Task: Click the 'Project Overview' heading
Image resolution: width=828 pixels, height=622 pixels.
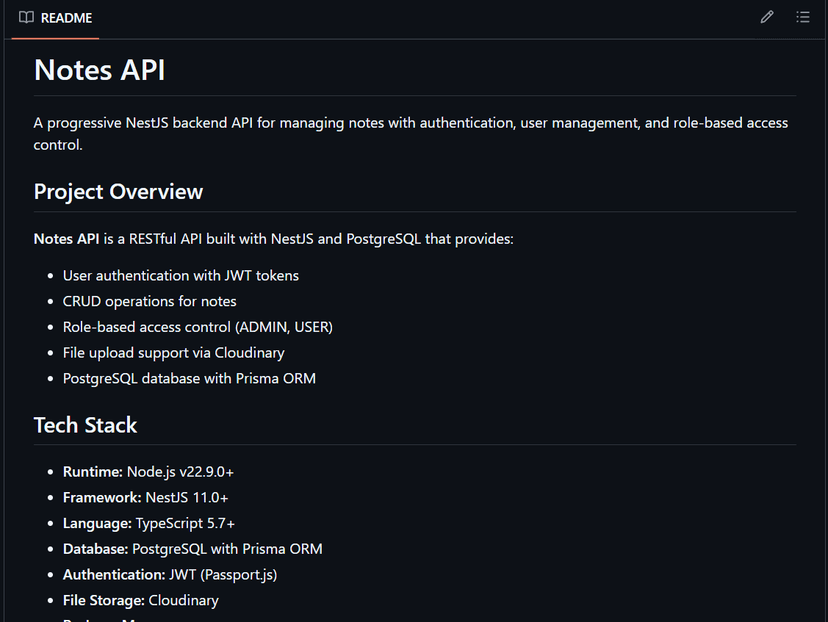Action: (118, 192)
